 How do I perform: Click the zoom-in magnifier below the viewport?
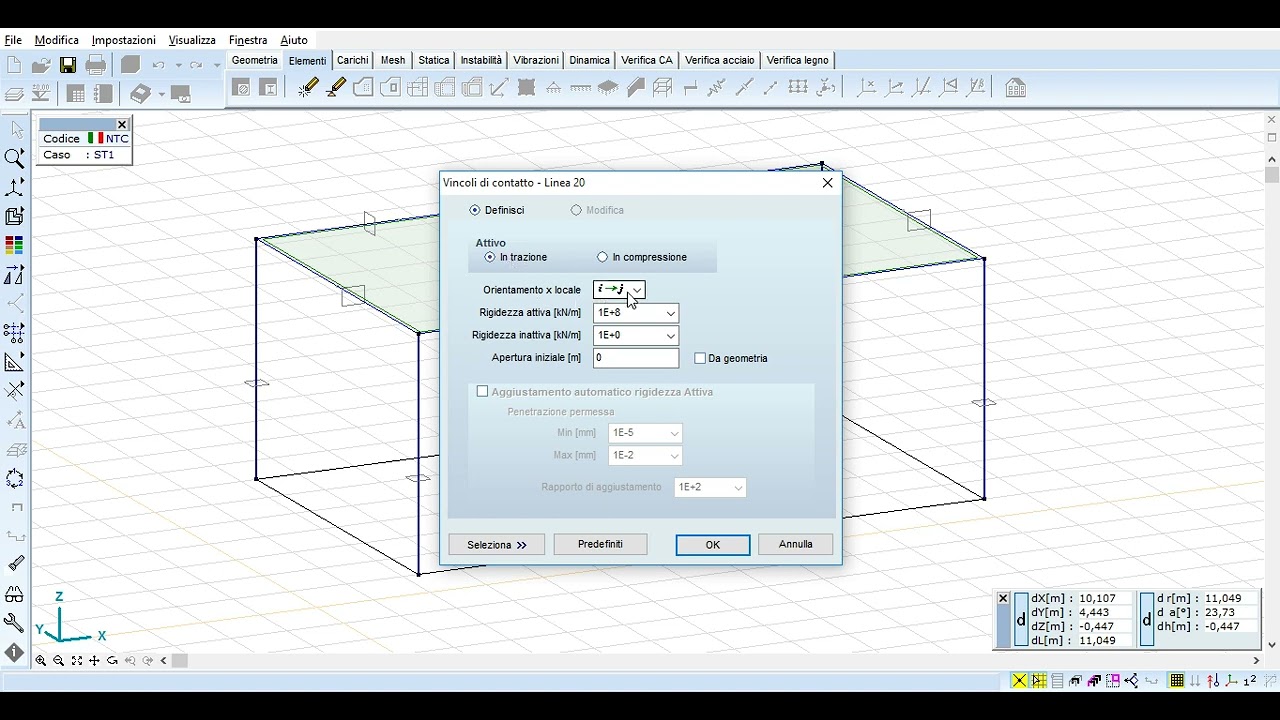click(41, 661)
